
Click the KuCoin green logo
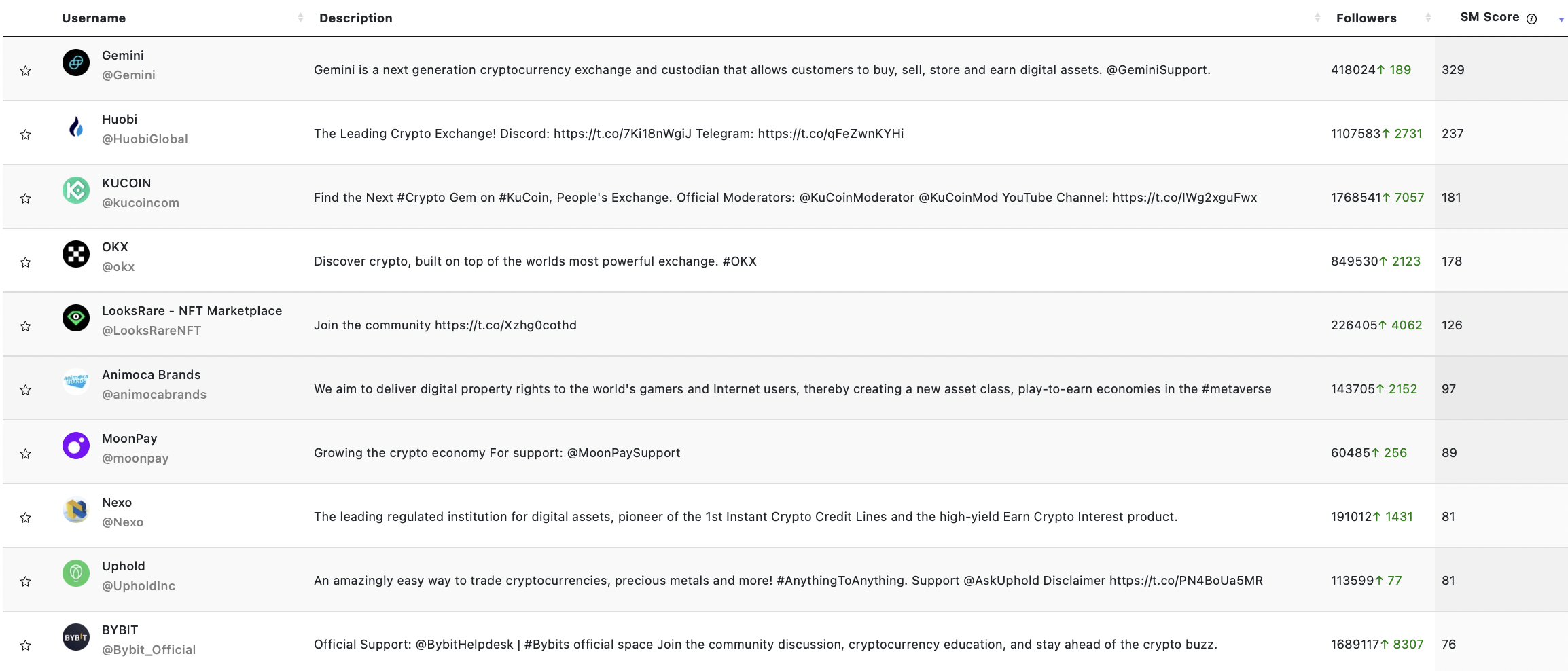coord(76,190)
